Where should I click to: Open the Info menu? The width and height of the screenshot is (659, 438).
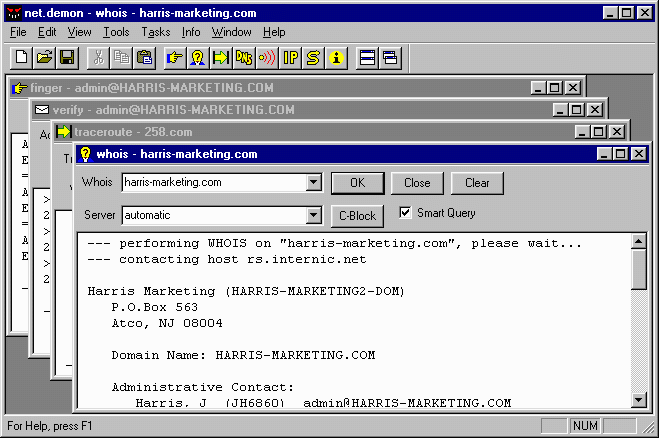[191, 32]
